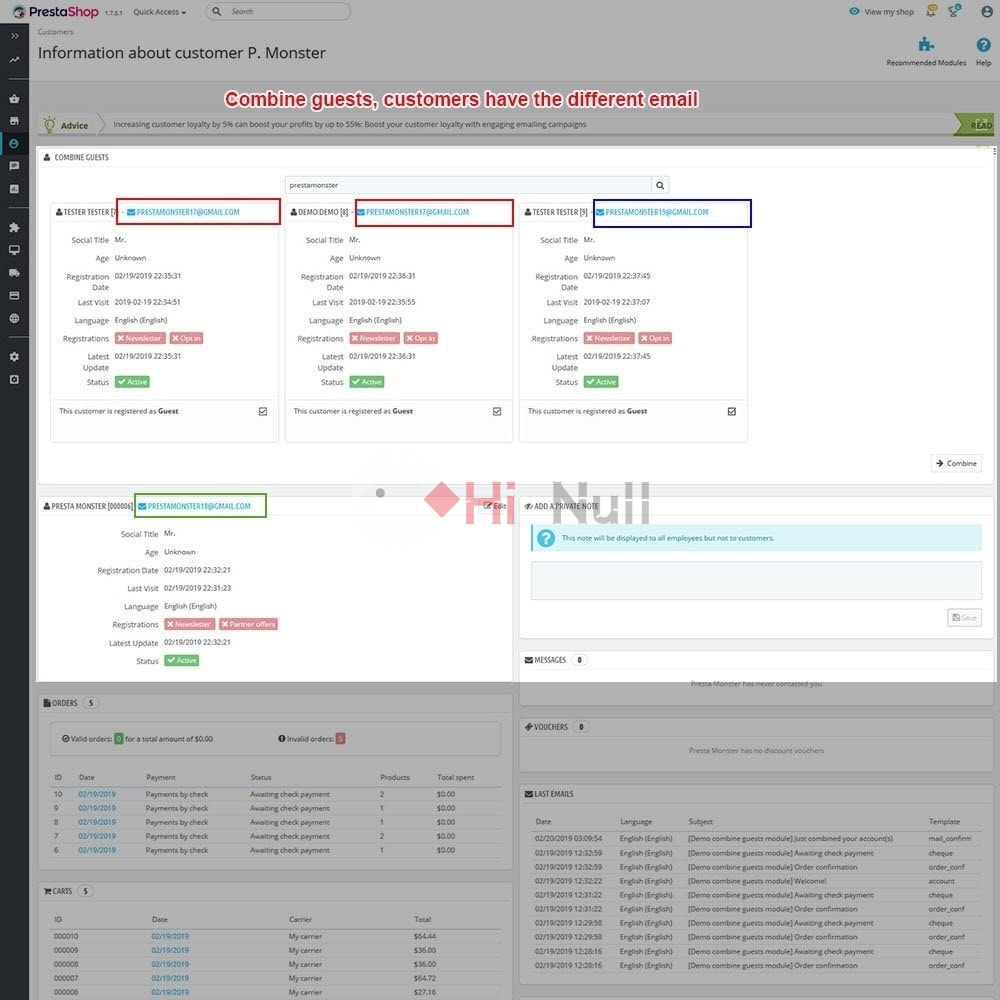Image resolution: width=1000 pixels, height=1000 pixels.
Task: Open the notifications bell
Action: click(x=931, y=11)
